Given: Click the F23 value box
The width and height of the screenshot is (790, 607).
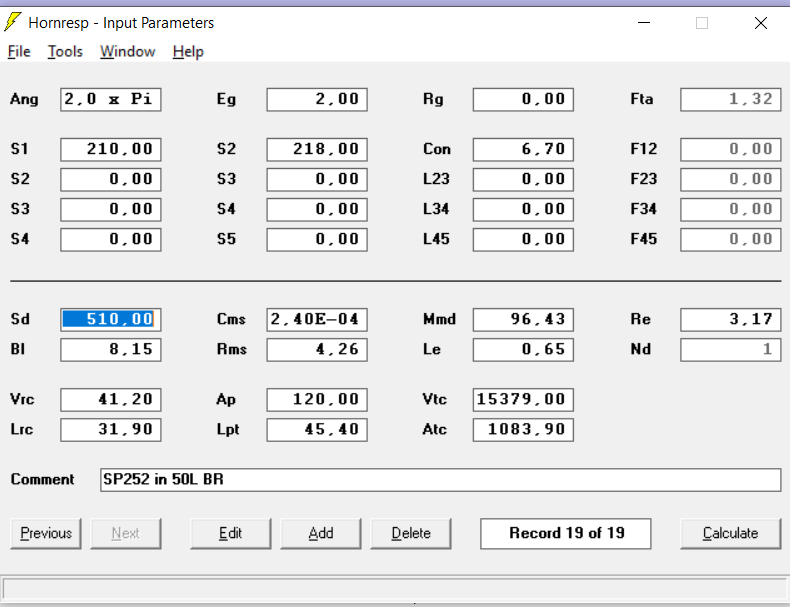Looking at the screenshot, I should [731, 179].
